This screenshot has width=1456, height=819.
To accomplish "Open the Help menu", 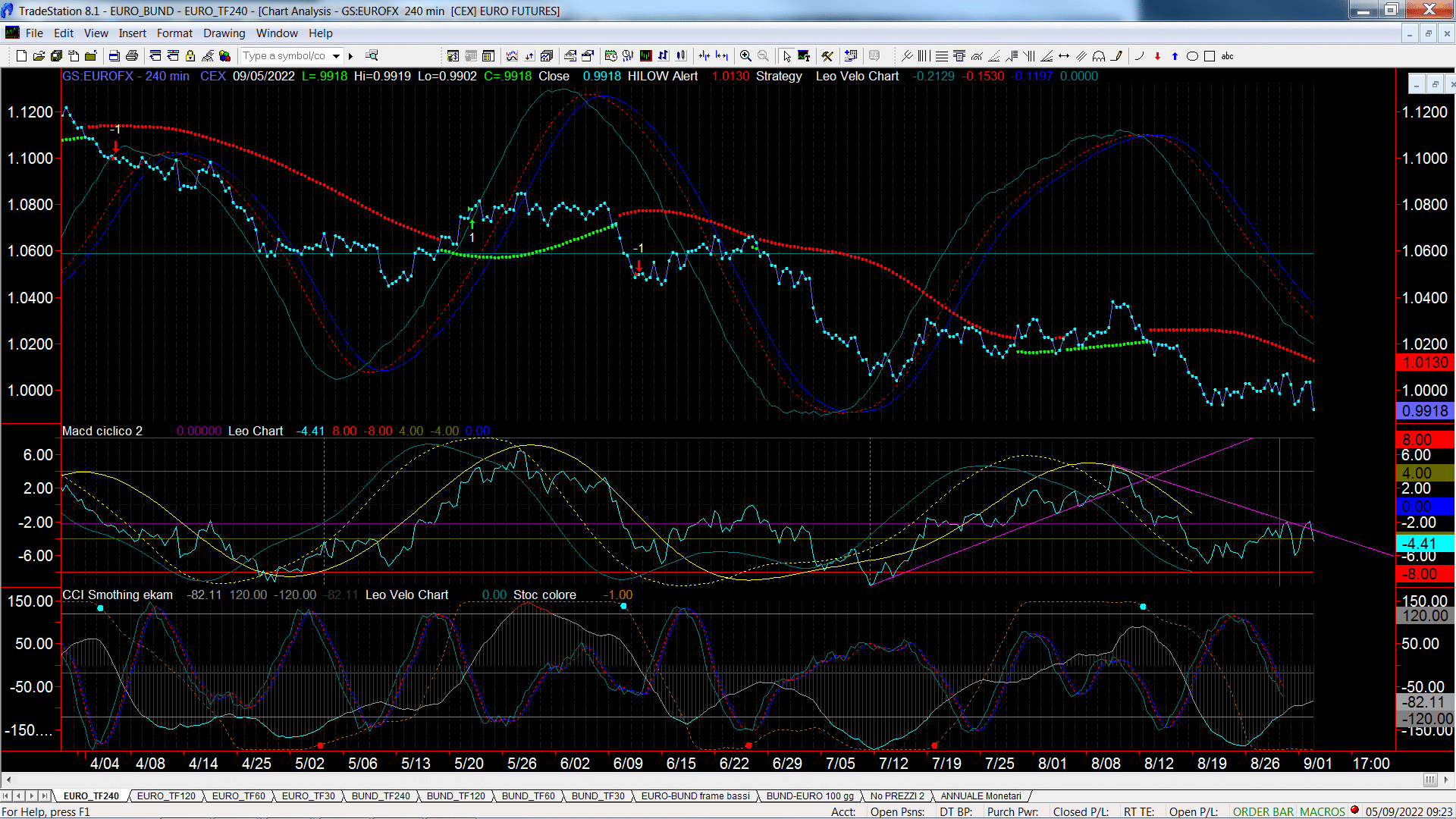I will (320, 33).
